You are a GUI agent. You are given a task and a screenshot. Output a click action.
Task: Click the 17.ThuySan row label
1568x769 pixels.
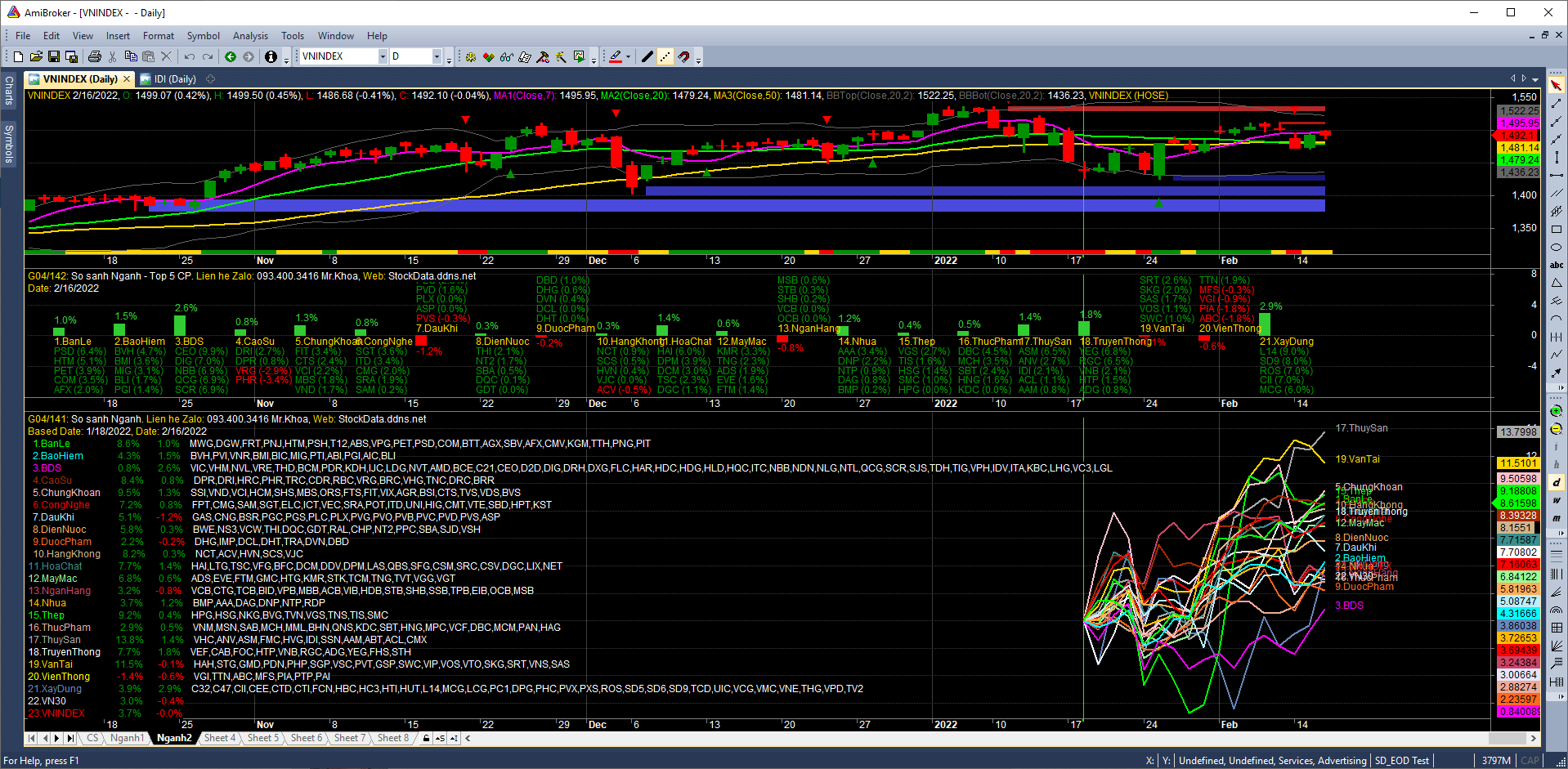pyautogui.click(x=54, y=640)
